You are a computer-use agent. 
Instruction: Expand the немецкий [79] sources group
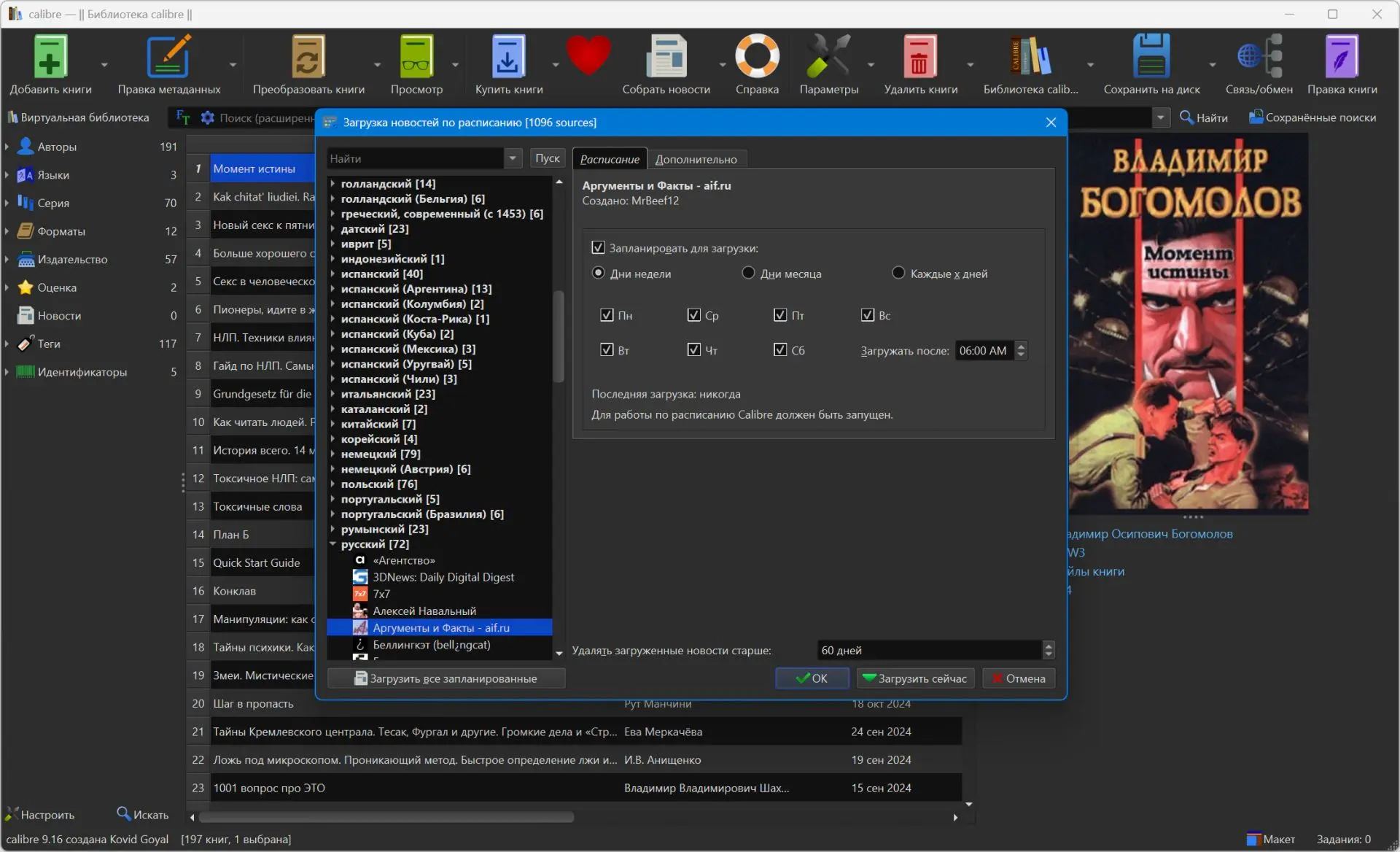332,454
